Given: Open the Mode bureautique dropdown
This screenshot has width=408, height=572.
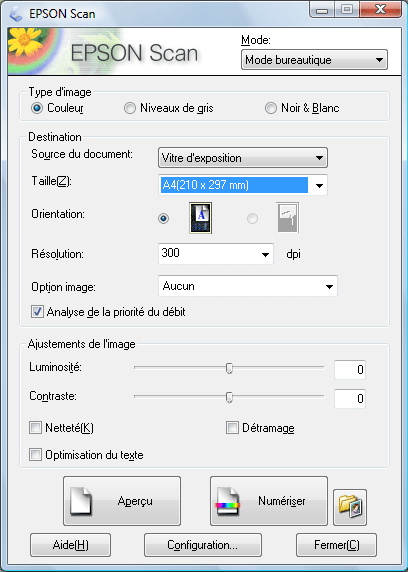Looking at the screenshot, I should pyautogui.click(x=314, y=60).
